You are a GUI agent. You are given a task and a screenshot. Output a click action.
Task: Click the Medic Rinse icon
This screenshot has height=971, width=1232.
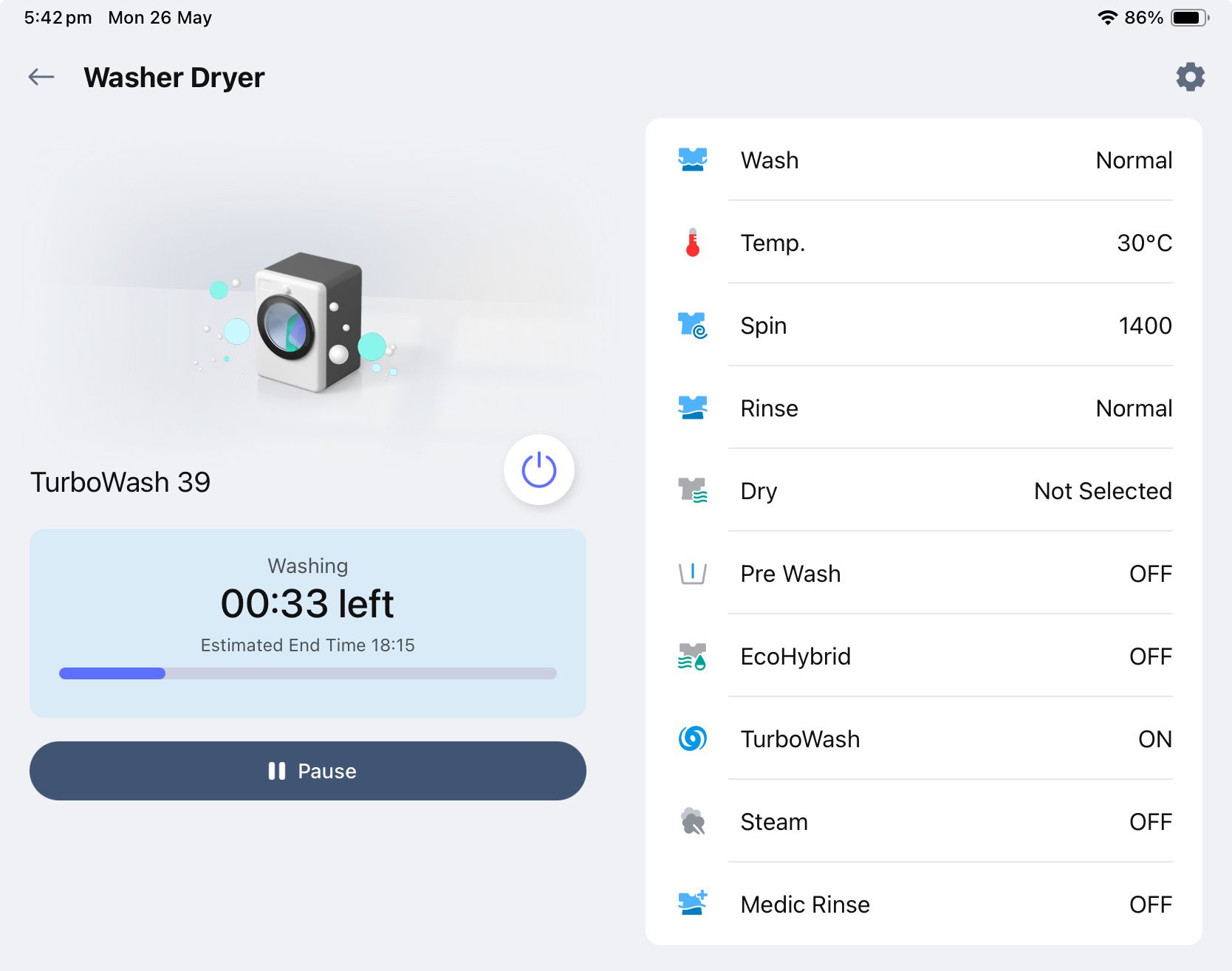693,904
